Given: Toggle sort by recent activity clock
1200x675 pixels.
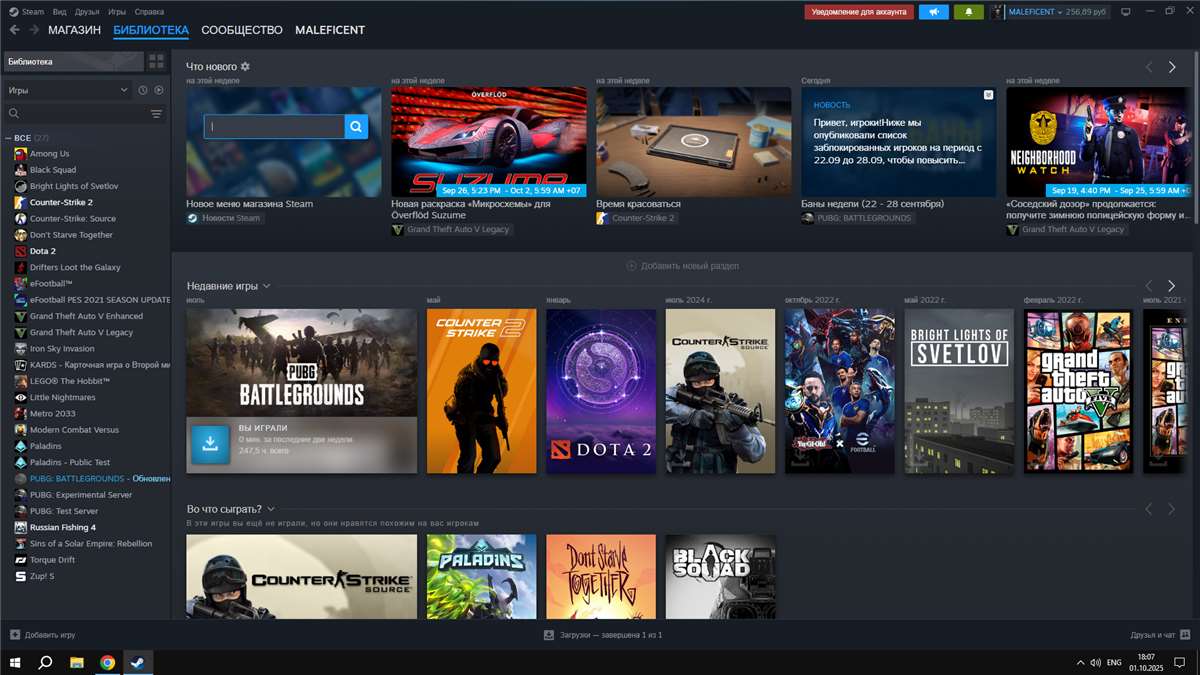Looking at the screenshot, I should (x=143, y=90).
